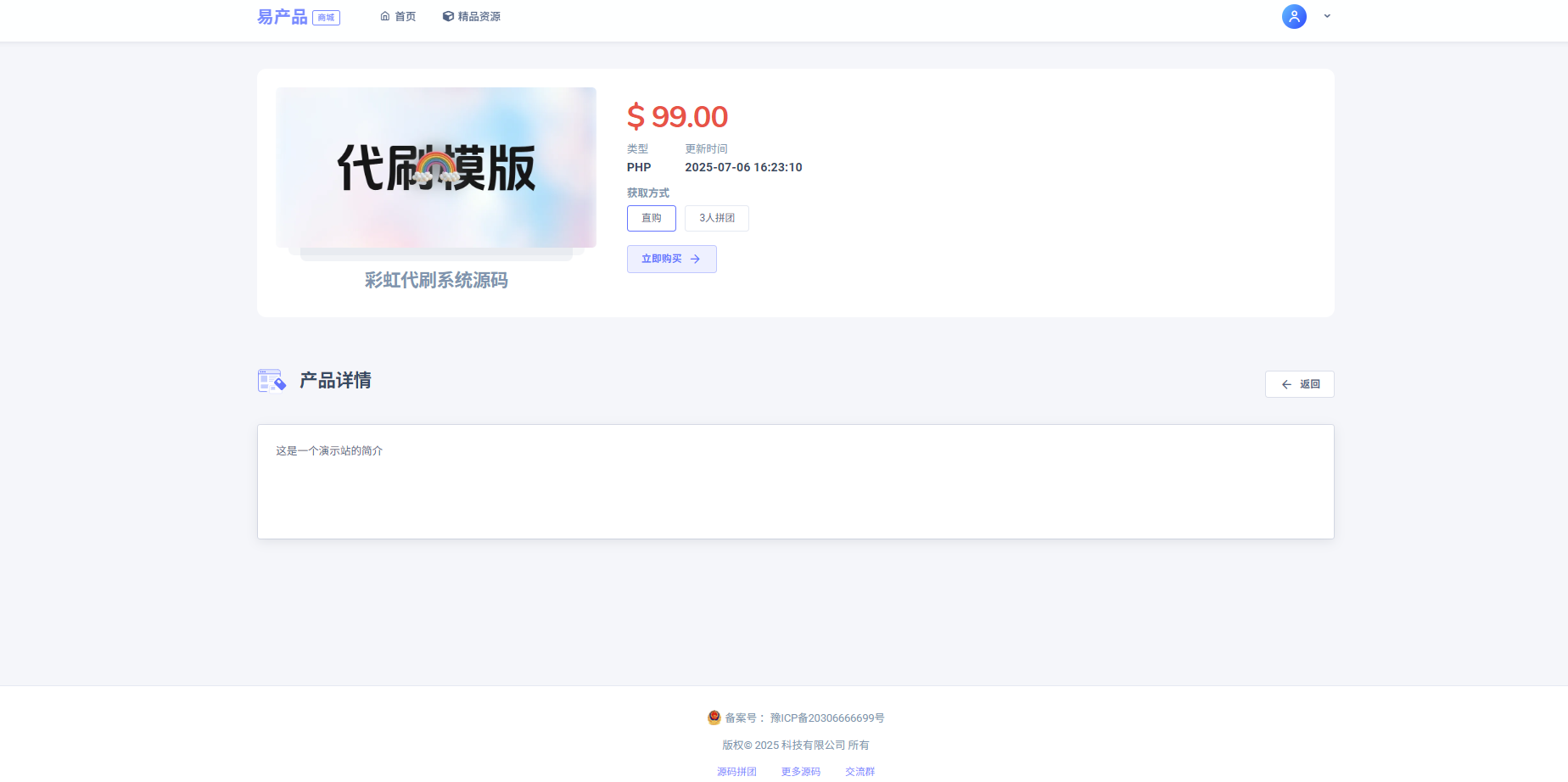Click the home icon beside 首页

pyautogui.click(x=385, y=16)
